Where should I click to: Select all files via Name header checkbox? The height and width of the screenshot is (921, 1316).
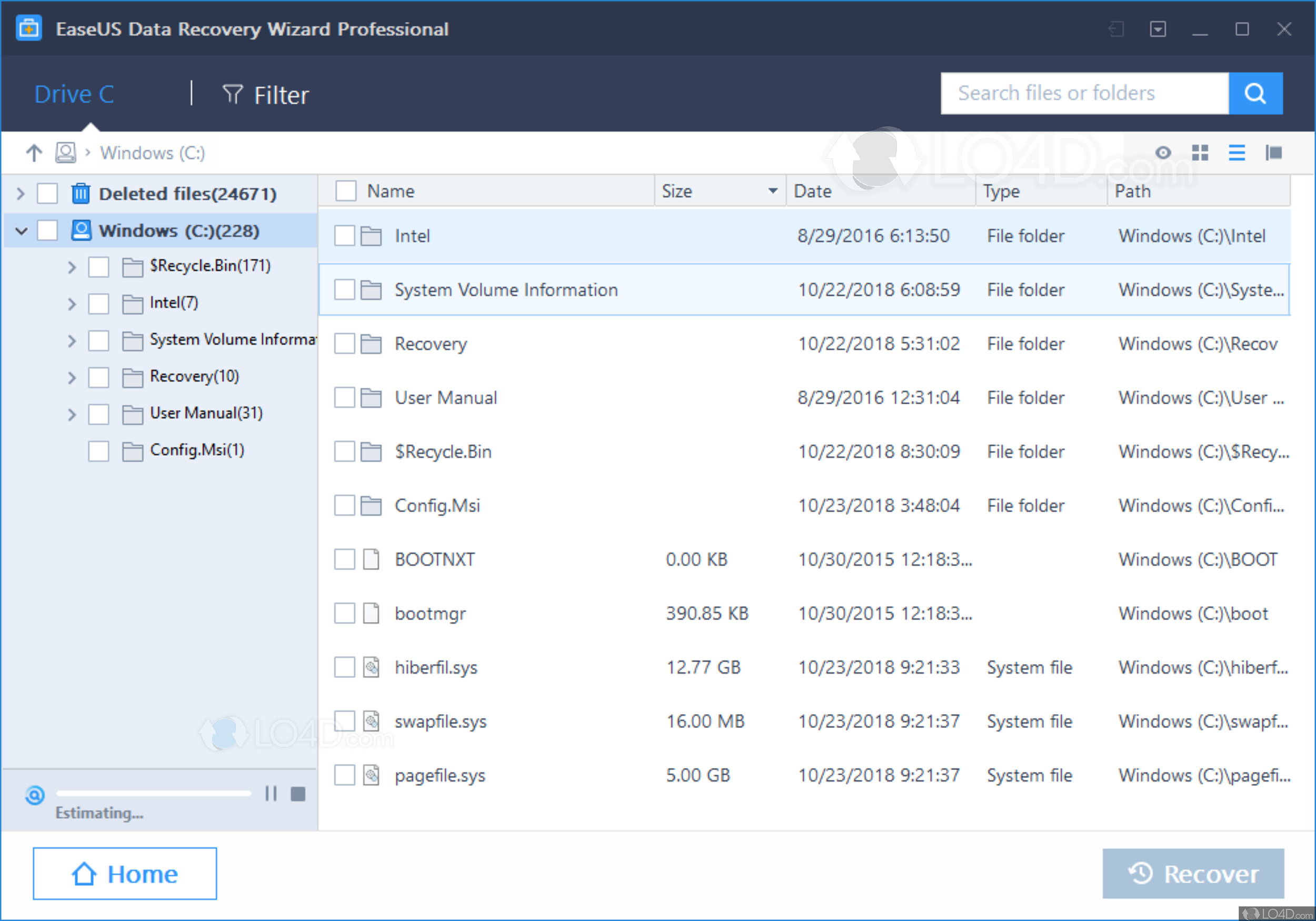[x=346, y=191]
